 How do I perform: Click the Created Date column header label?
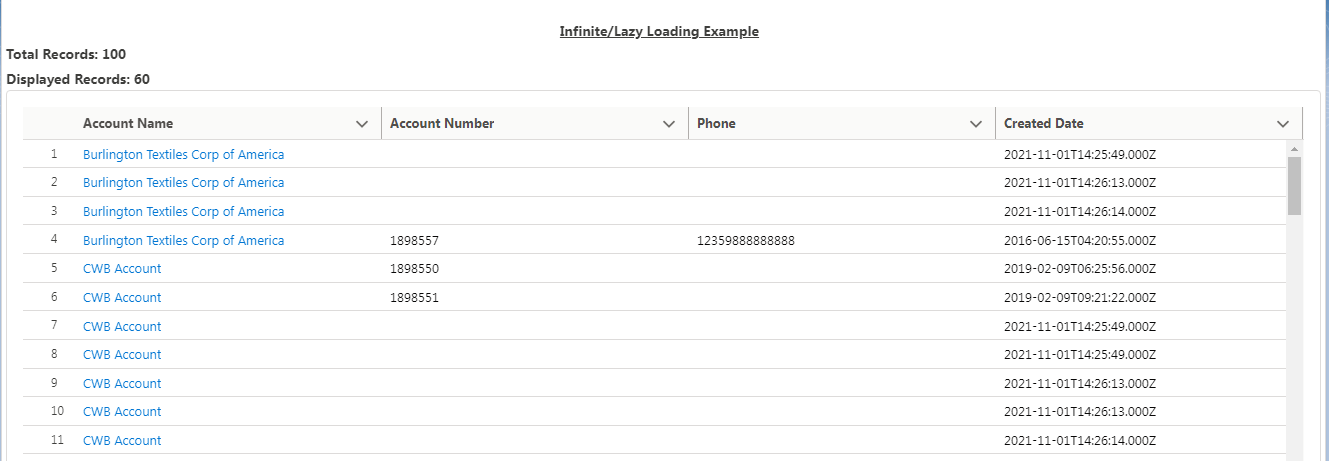1044,124
